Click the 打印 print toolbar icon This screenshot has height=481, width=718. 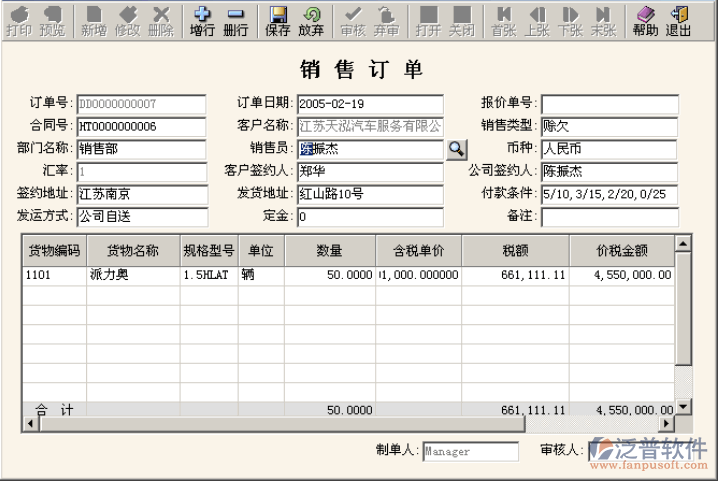click(18, 20)
